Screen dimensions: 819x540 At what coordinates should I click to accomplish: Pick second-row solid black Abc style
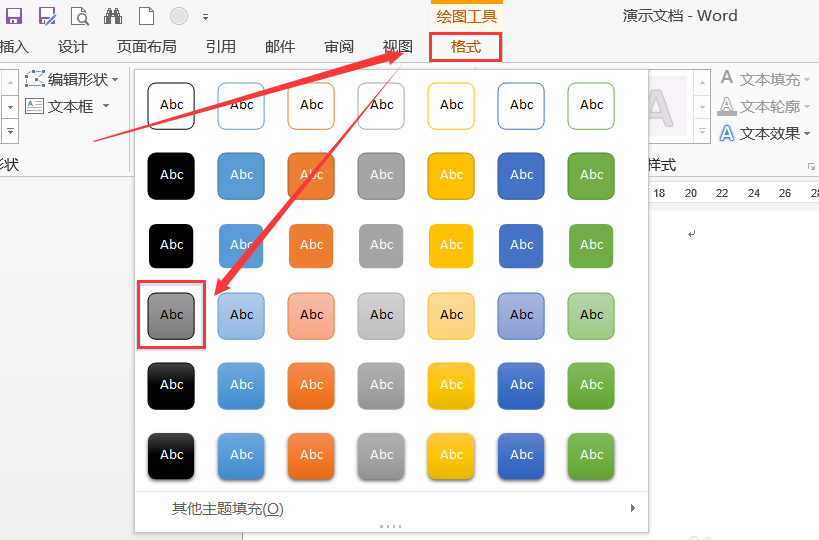[x=171, y=176]
